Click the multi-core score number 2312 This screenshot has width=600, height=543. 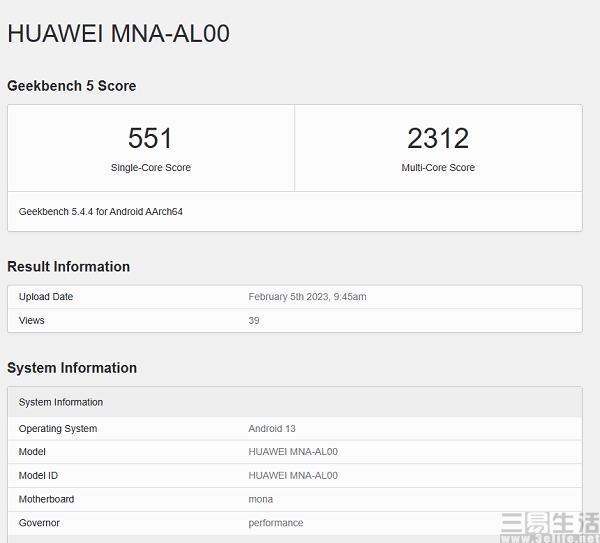click(x=438, y=138)
